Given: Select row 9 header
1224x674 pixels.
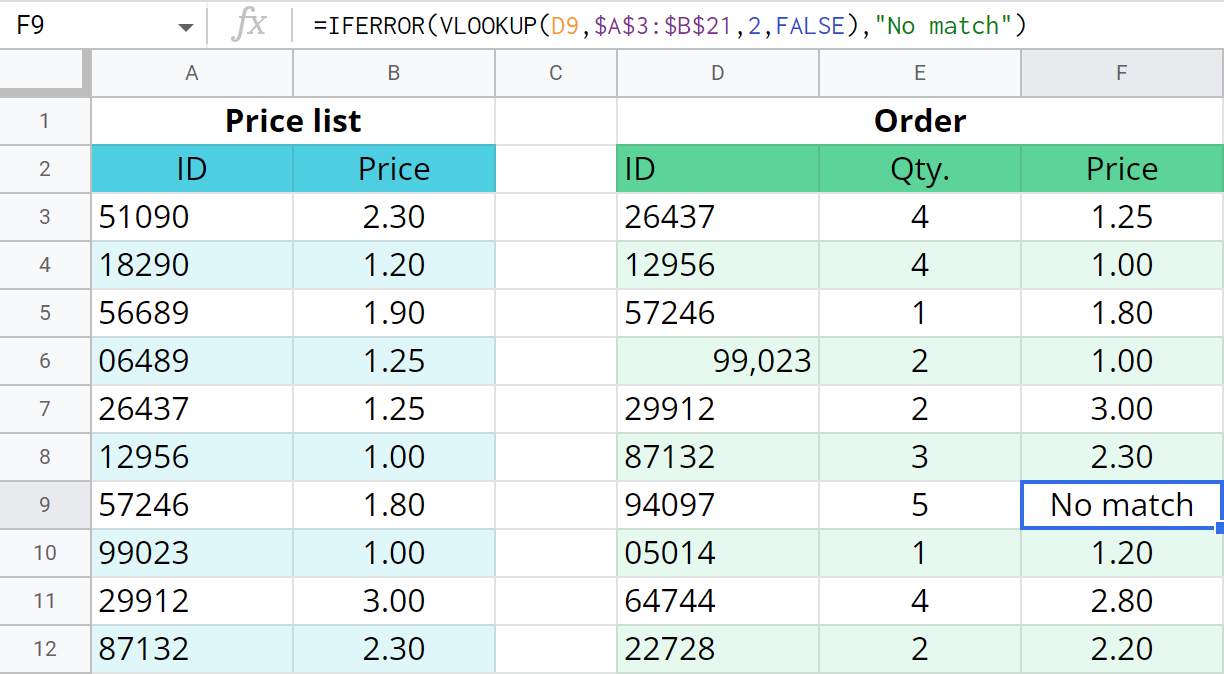Looking at the screenshot, I should (44, 505).
